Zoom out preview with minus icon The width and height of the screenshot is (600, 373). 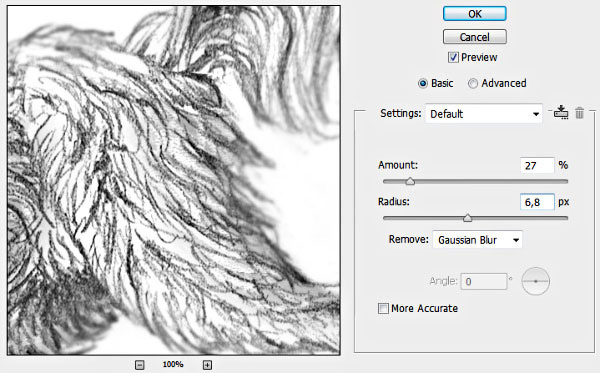[140, 365]
